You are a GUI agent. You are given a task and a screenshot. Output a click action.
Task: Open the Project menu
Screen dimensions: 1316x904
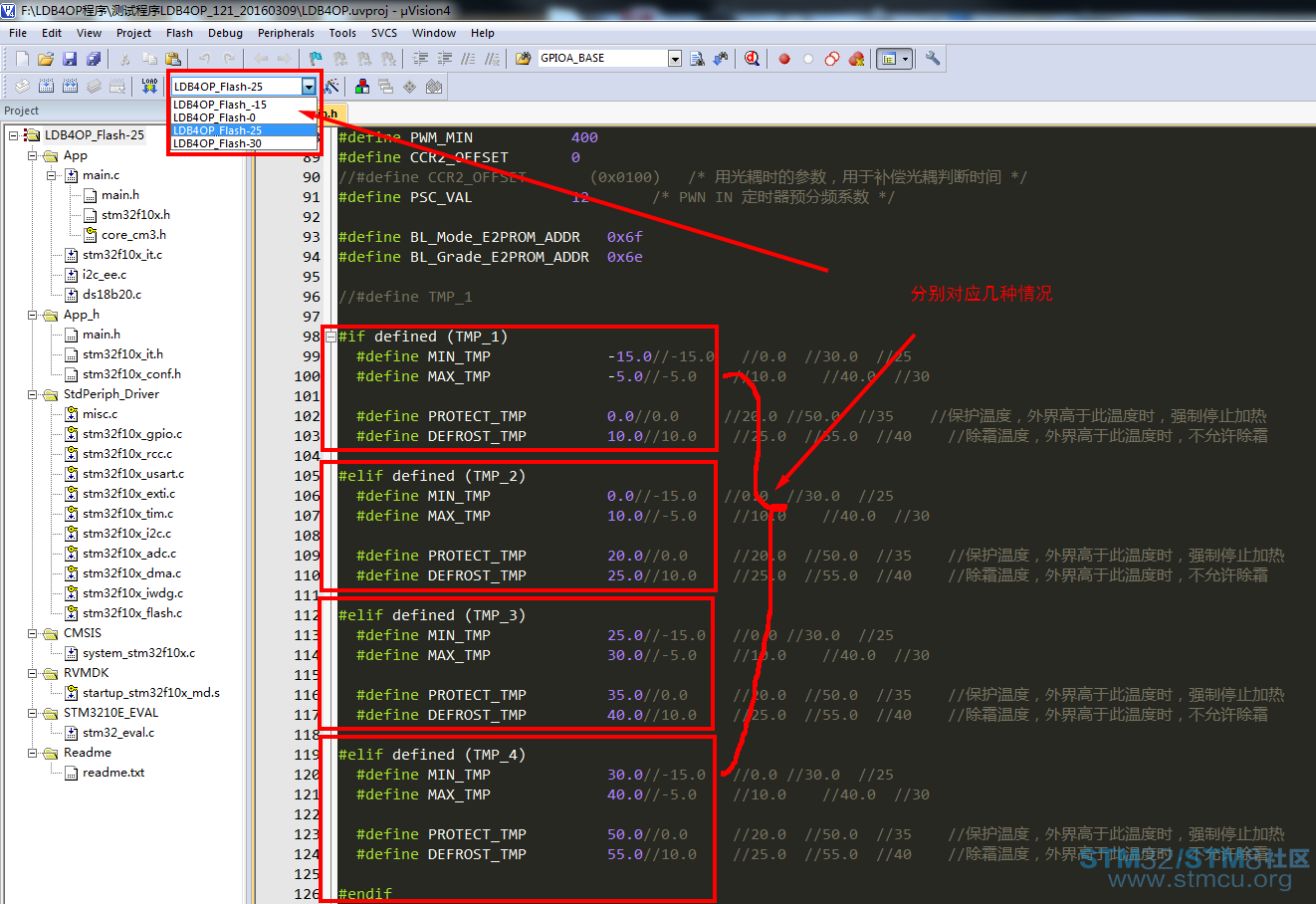(133, 33)
